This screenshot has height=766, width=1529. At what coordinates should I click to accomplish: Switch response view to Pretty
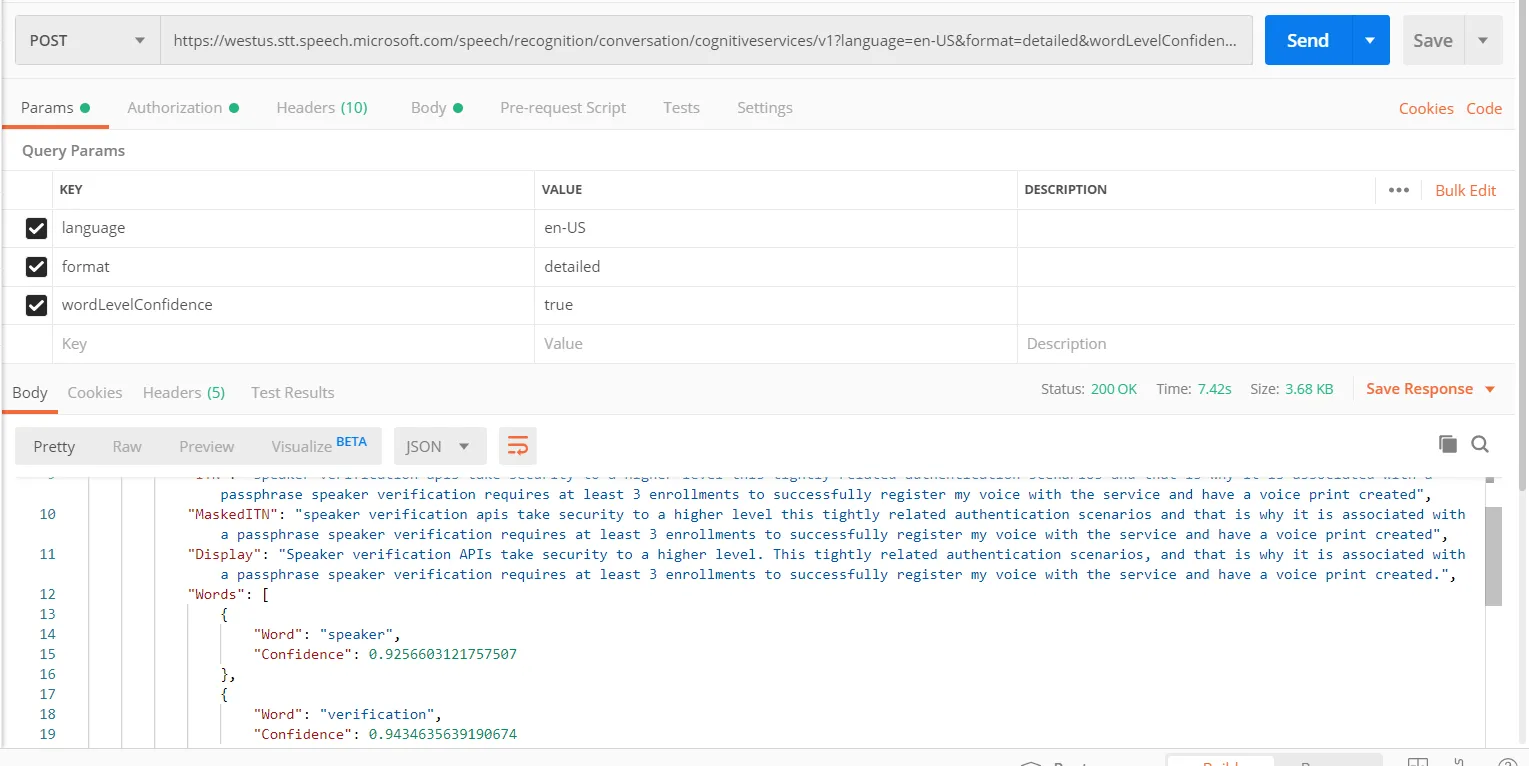tap(54, 446)
